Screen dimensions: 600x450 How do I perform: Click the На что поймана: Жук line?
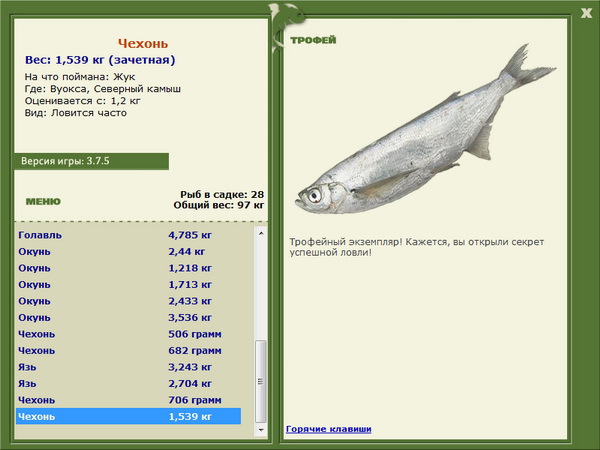tap(80, 77)
